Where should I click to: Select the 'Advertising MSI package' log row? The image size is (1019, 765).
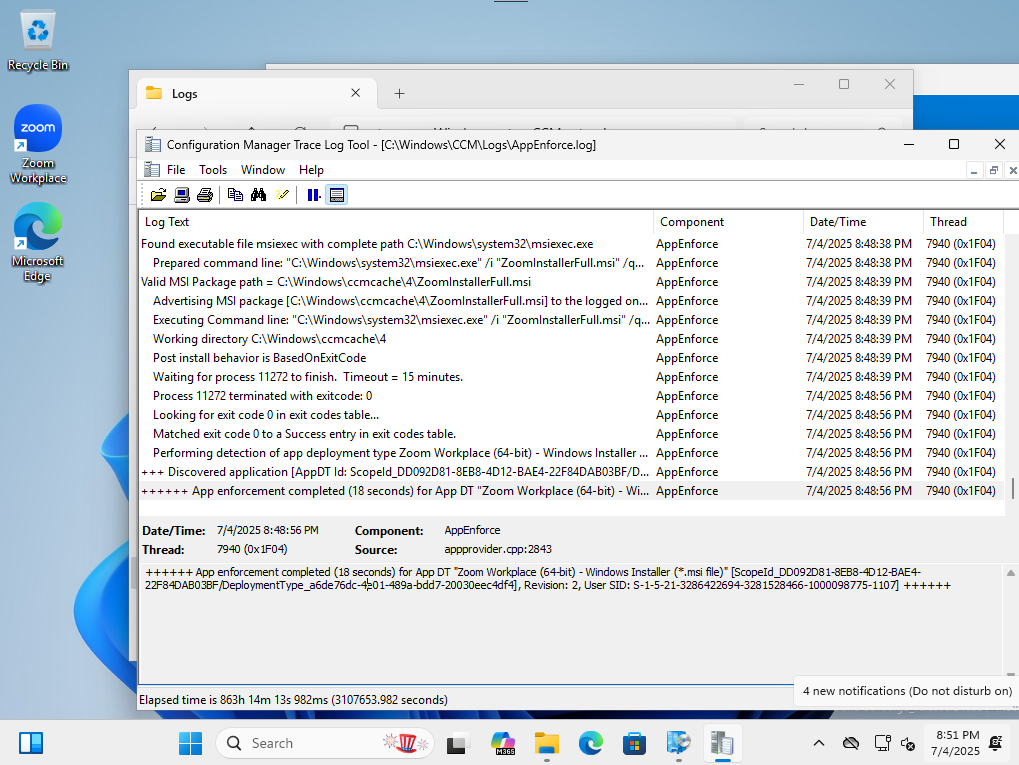572,301
